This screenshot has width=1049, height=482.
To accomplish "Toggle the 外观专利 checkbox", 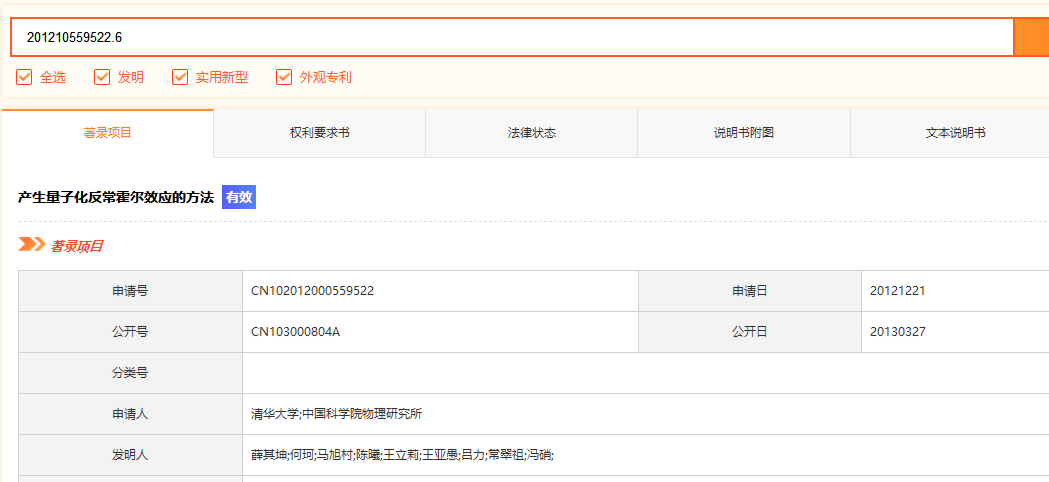I will pyautogui.click(x=284, y=78).
